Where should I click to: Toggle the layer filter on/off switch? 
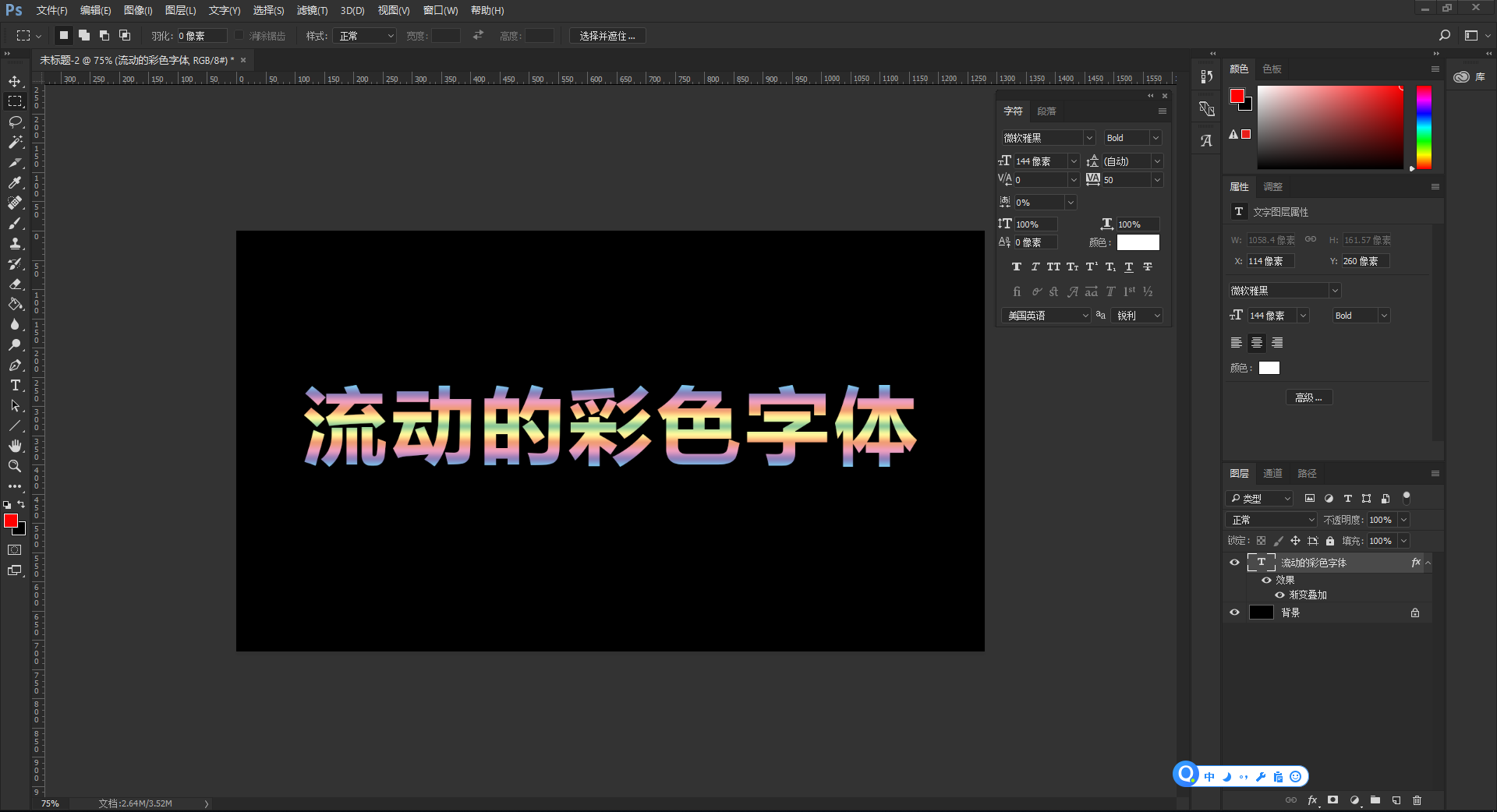click(1407, 497)
